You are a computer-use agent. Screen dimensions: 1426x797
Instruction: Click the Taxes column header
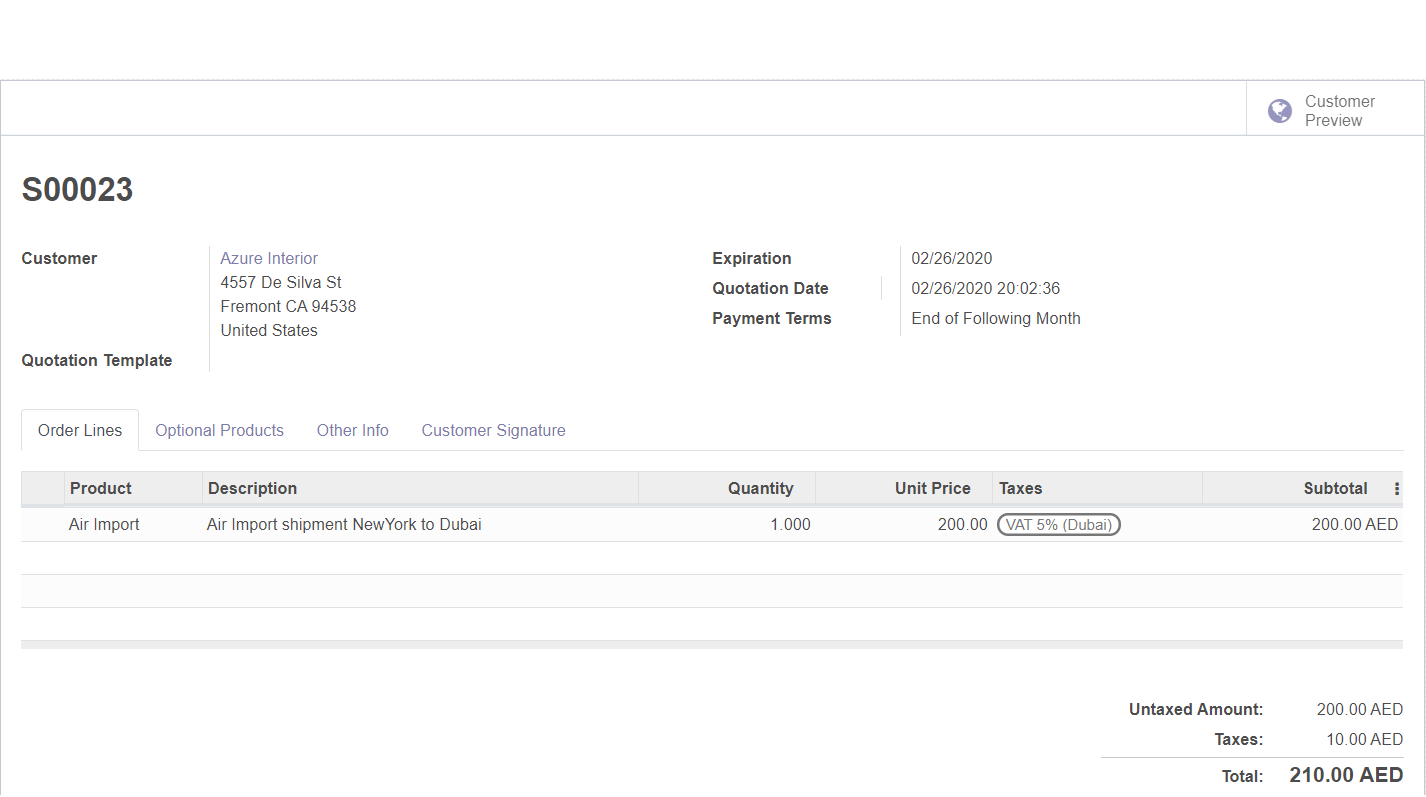point(1020,489)
